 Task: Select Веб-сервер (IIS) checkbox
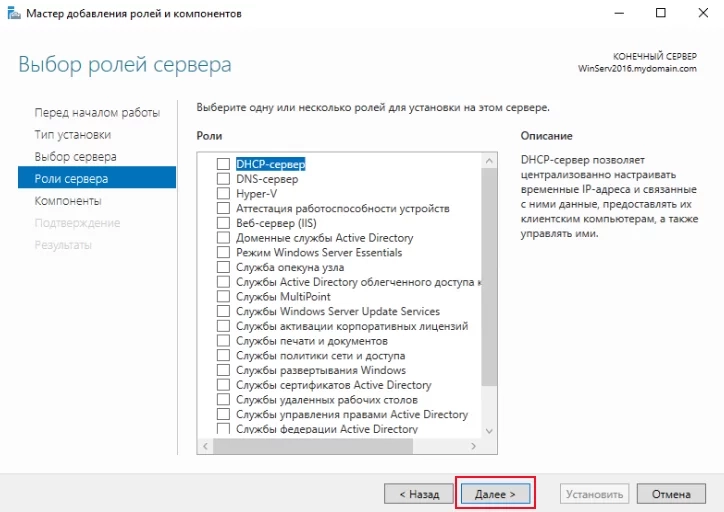tap(223, 223)
